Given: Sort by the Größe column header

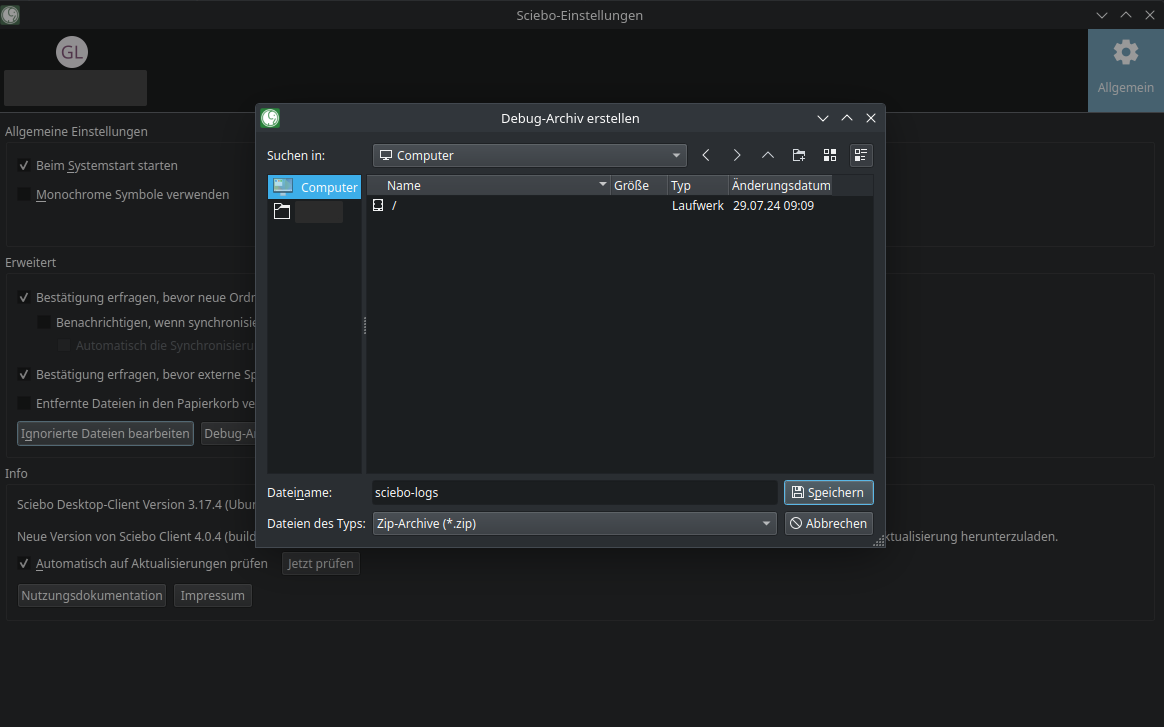Looking at the screenshot, I should 637,185.
